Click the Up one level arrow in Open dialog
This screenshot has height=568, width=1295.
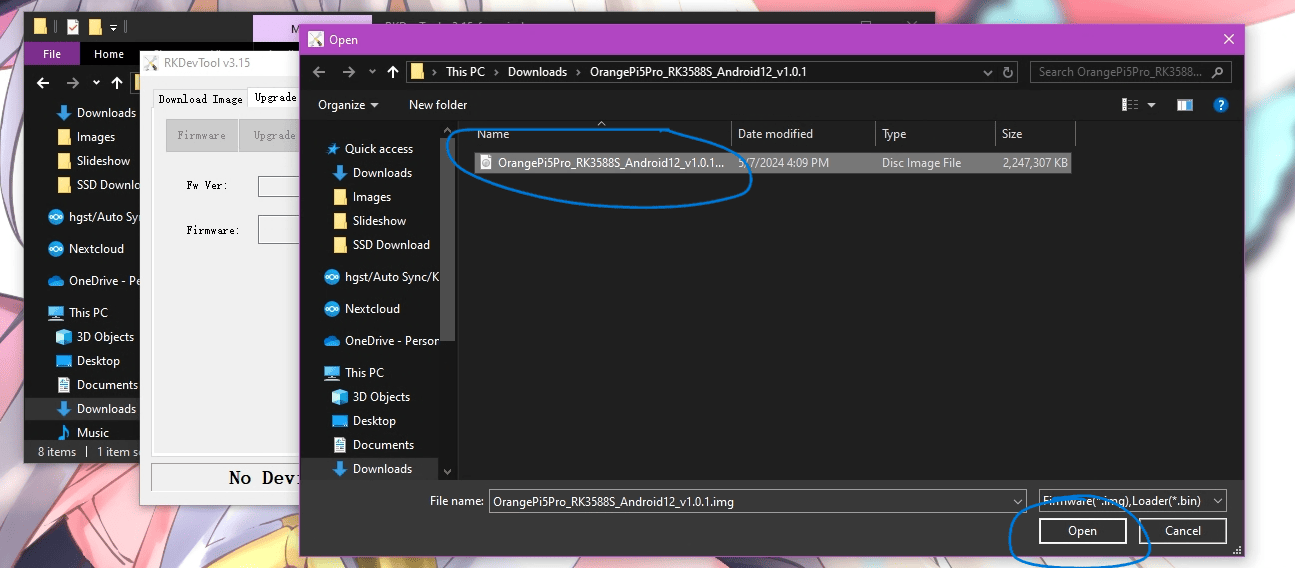[393, 72]
